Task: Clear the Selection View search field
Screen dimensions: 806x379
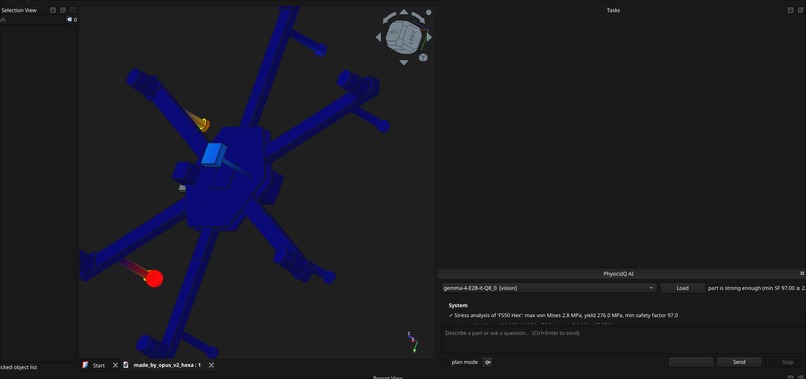Action: 69,20
